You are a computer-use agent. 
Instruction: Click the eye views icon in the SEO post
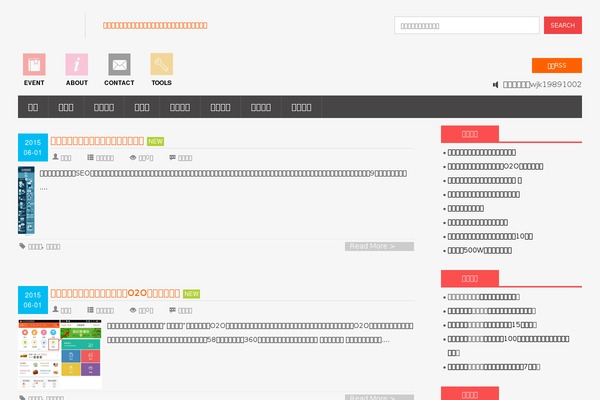tap(133, 157)
